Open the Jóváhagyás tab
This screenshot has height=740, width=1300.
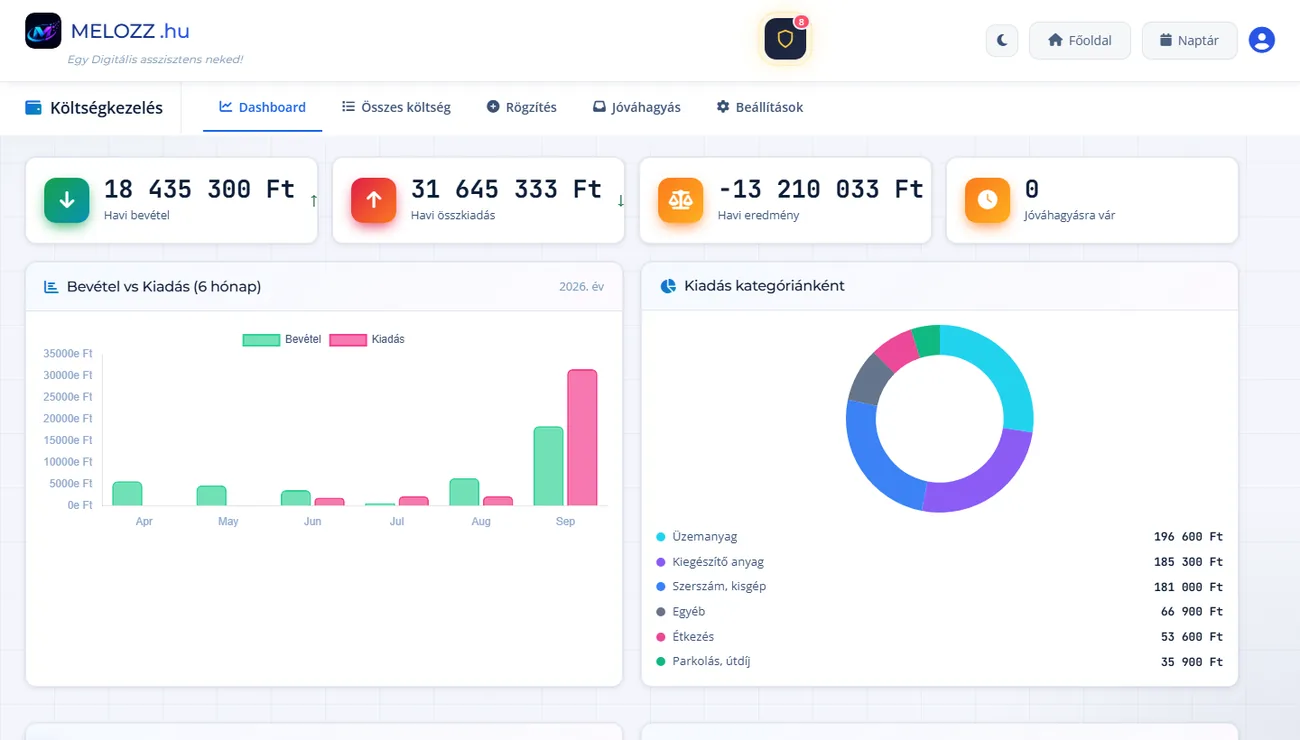coord(637,107)
